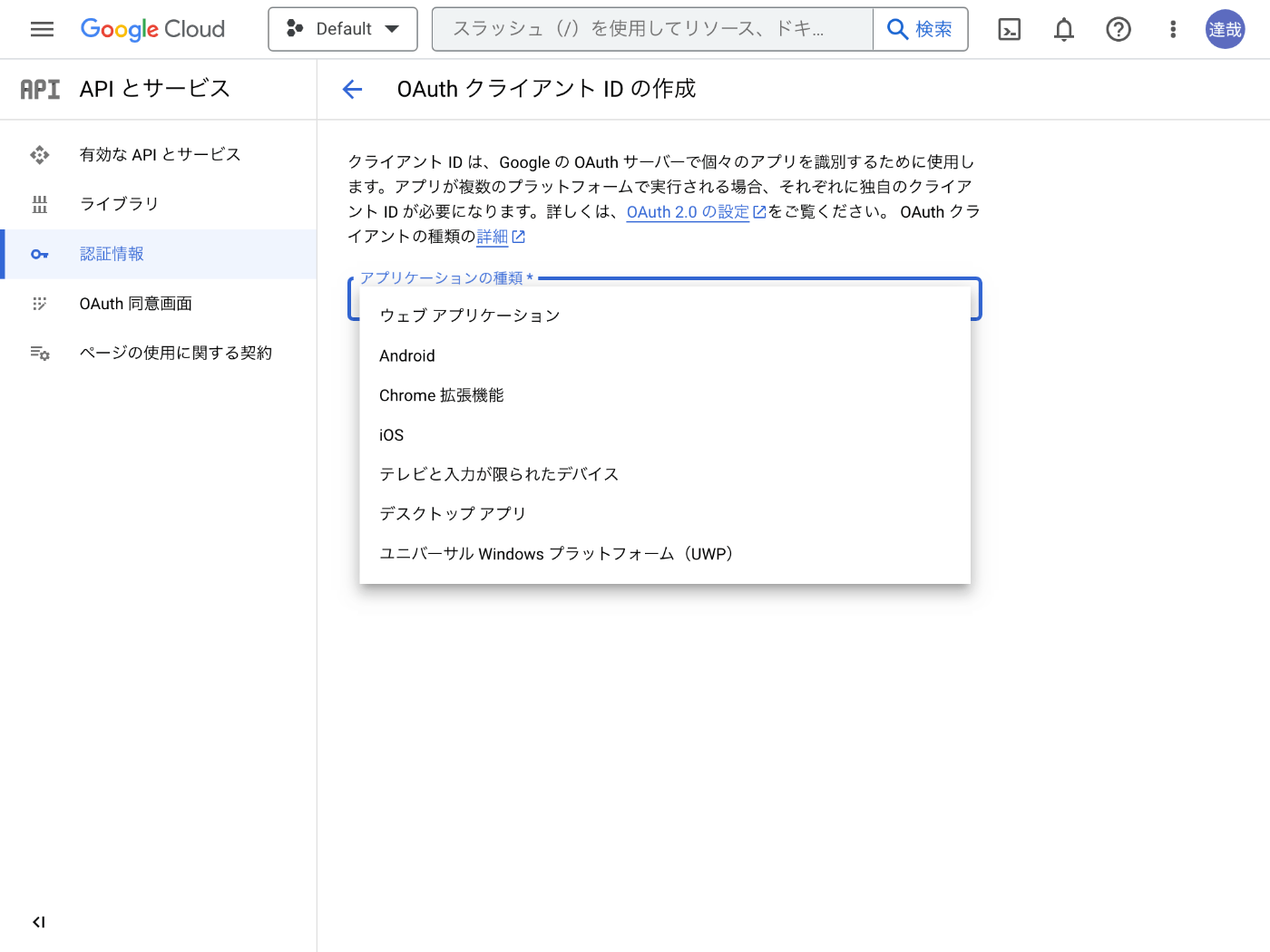Open ライブラリ in the sidebar

159,204
